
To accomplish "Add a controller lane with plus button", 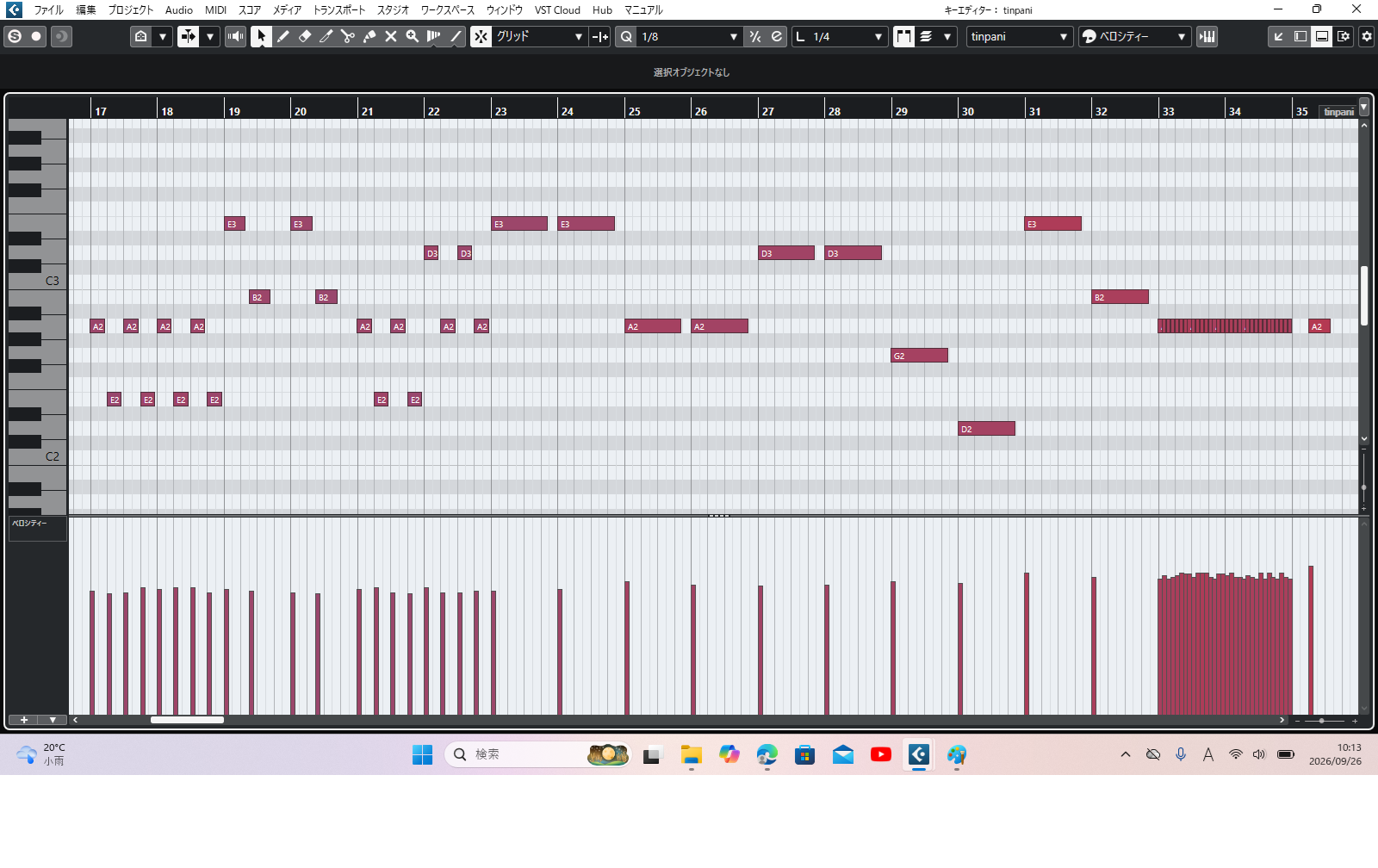I will 23,720.
